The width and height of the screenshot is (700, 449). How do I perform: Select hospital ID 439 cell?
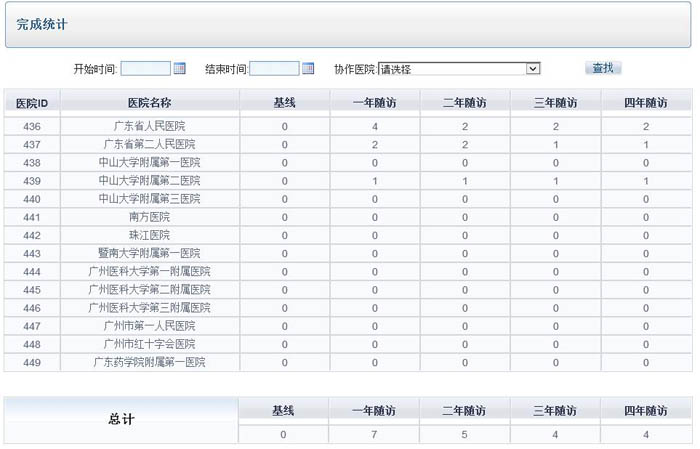coord(32,181)
